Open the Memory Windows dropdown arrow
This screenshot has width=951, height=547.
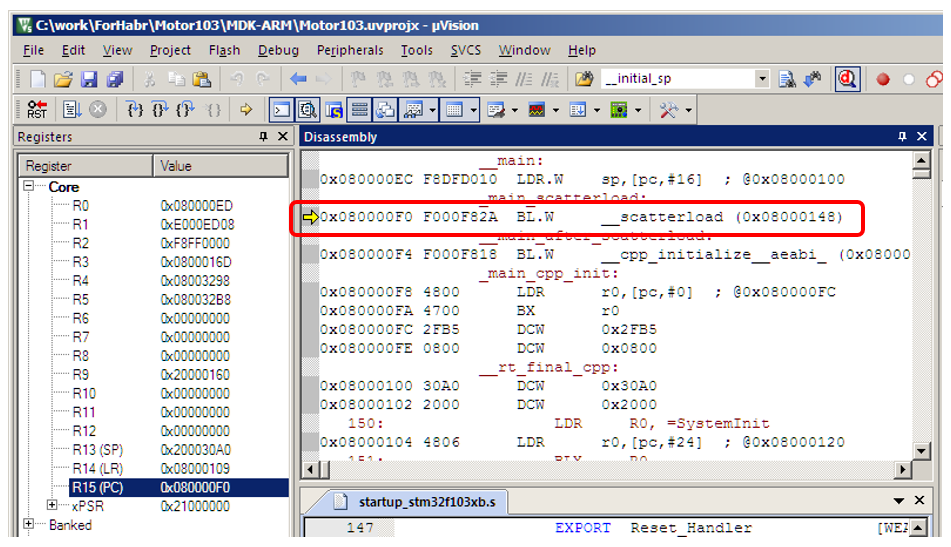click(473, 110)
